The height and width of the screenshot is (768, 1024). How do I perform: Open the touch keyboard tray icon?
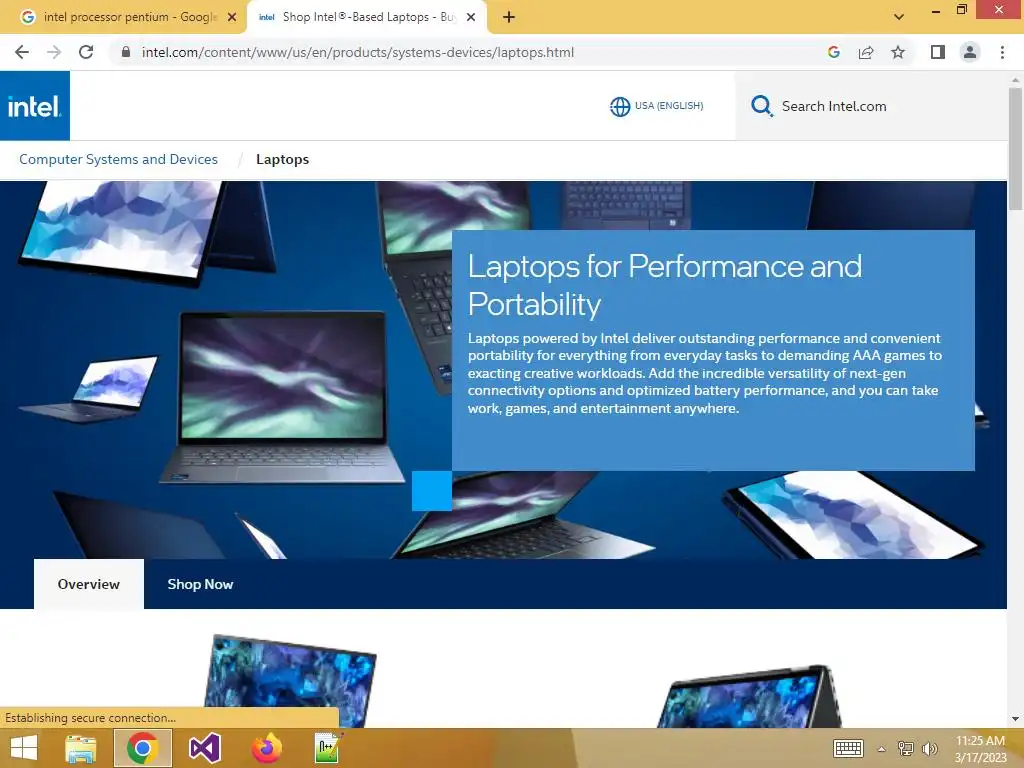click(848, 748)
